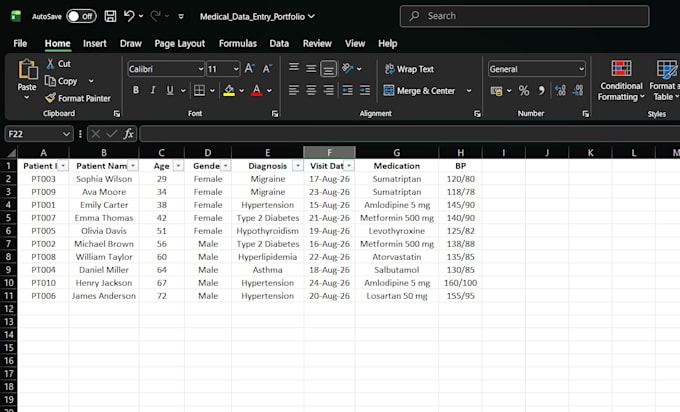This screenshot has width=680, height=412.
Task: Switch to the View tab
Action: click(355, 43)
